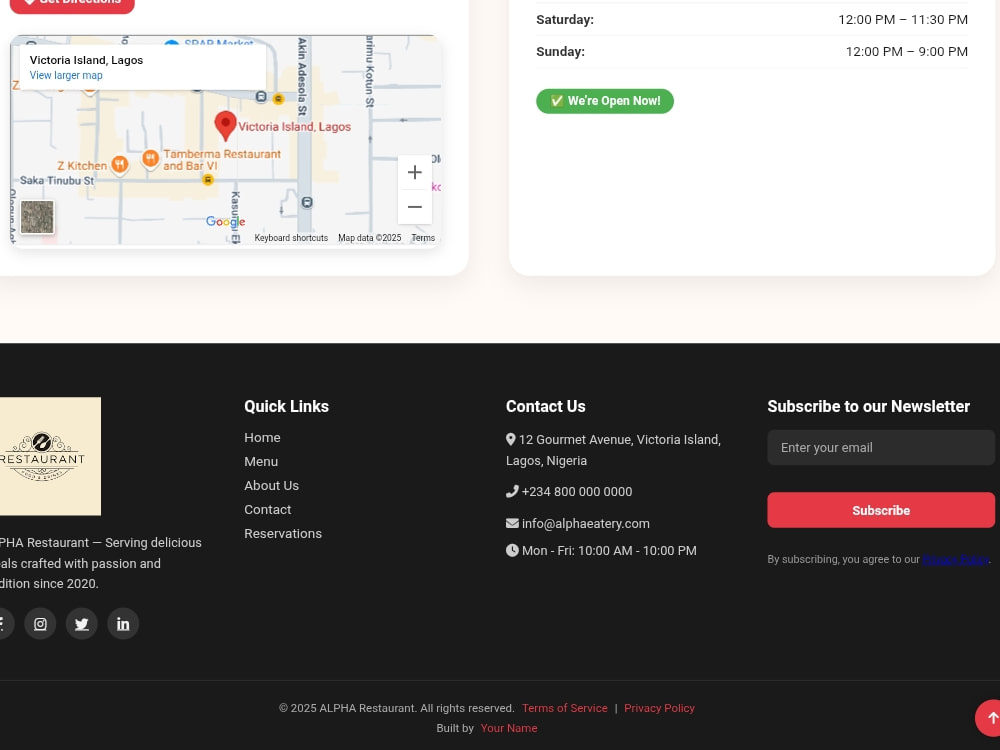Screen dimensions: 1000x750
Task: Open View larger map link
Action: pyautogui.click(x=66, y=75)
